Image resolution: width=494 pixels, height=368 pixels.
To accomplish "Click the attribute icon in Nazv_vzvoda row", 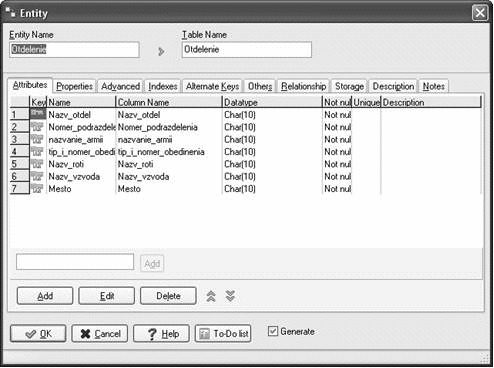I will [x=37, y=176].
